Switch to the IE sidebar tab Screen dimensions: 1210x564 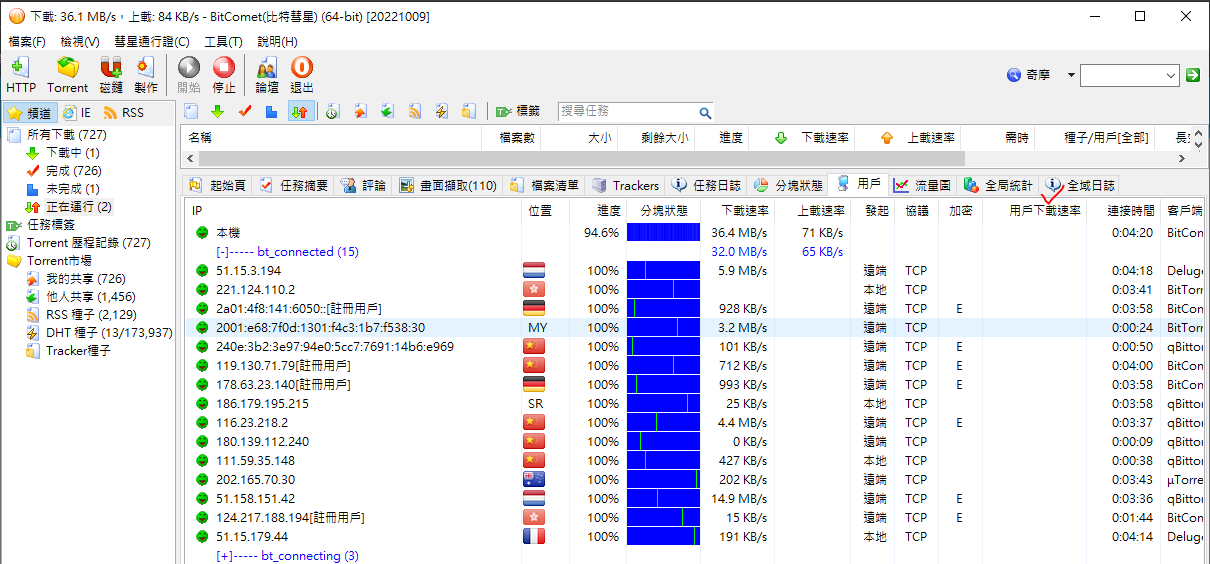[x=78, y=113]
